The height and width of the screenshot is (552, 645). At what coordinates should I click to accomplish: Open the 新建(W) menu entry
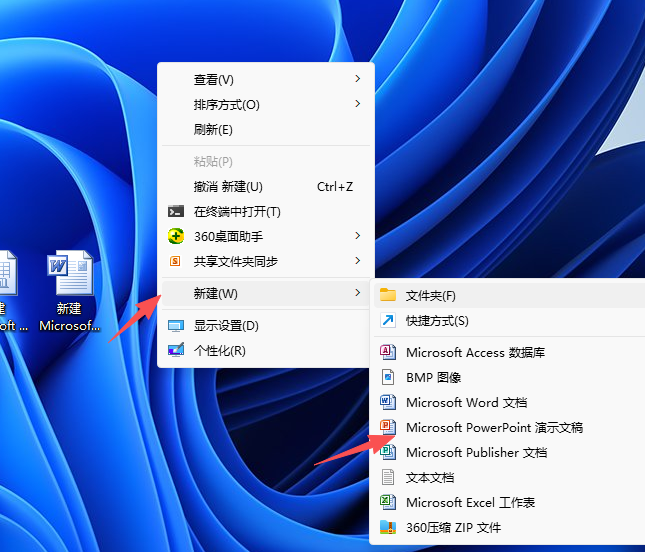click(x=266, y=293)
